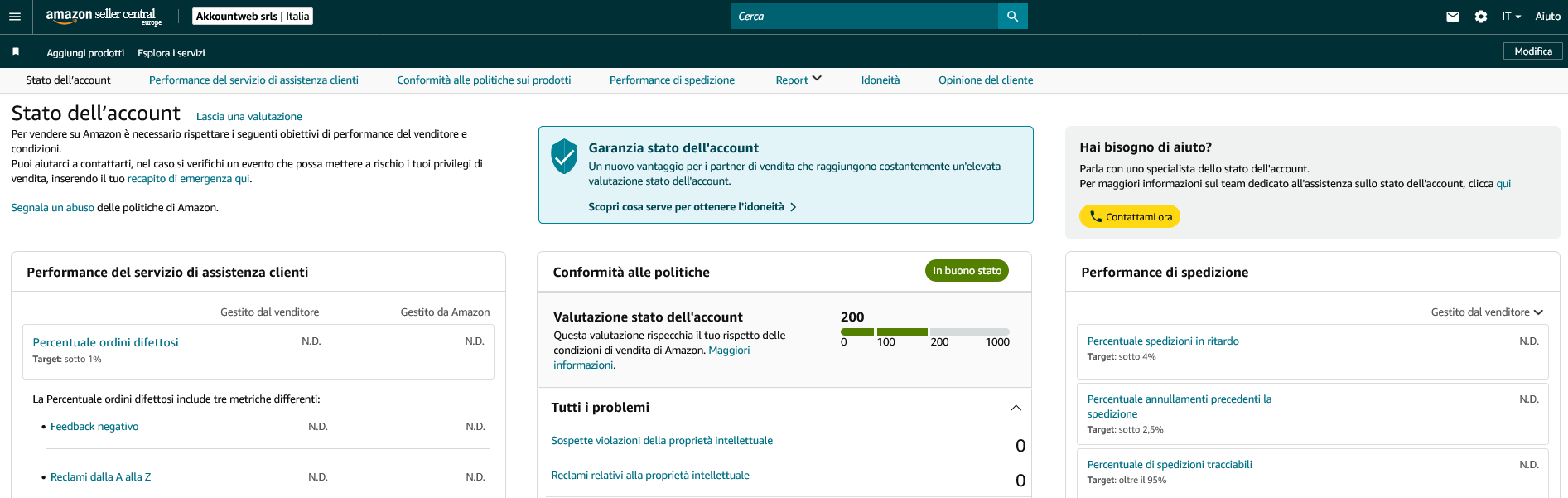Open the hamburger navigation menu
Image resolution: width=1568 pixels, height=498 pixels.
coord(15,17)
